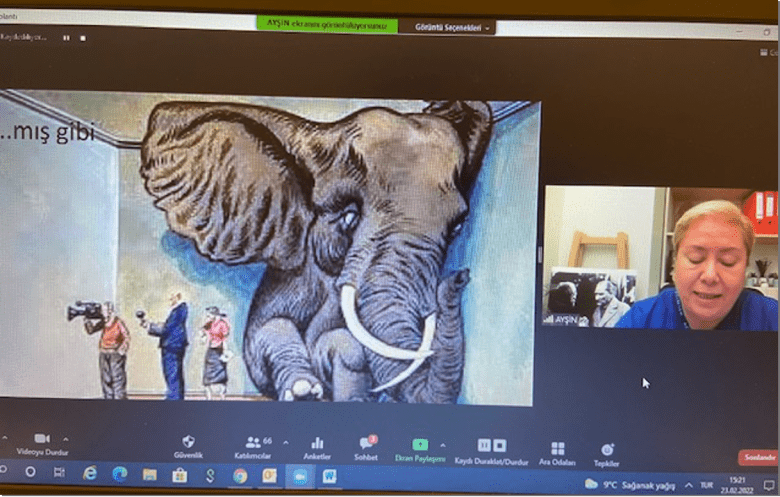Open the Katılımcılar participants panel
The image size is (780, 497).
pos(253,447)
